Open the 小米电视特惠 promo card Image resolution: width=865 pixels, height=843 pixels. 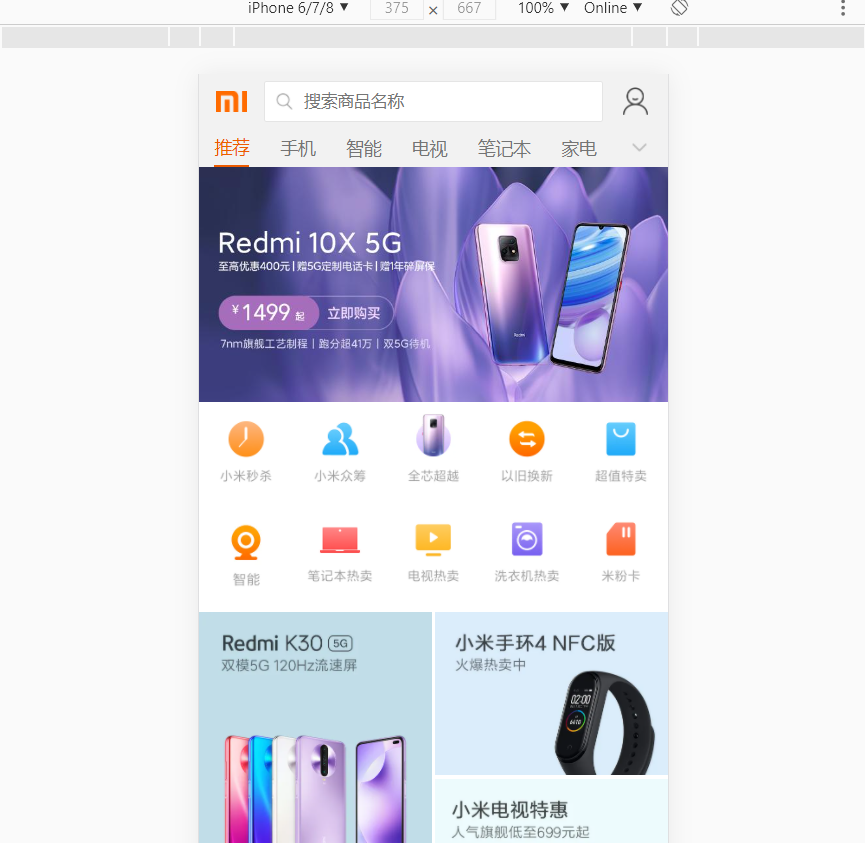(x=551, y=811)
